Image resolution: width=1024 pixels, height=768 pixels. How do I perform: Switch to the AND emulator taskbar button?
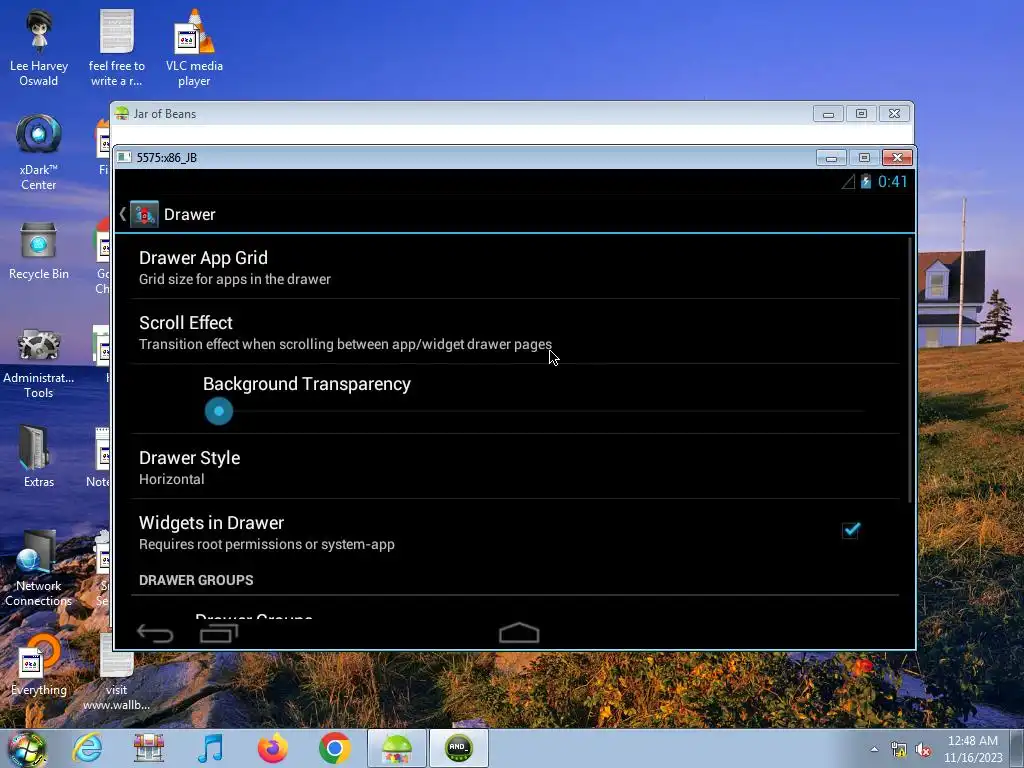[458, 748]
